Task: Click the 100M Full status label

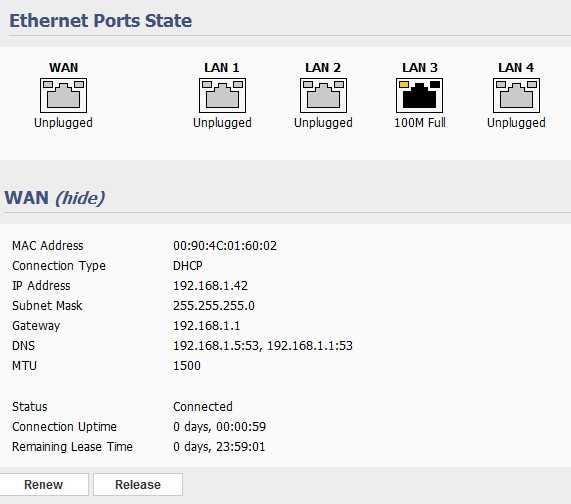Action: click(x=420, y=123)
